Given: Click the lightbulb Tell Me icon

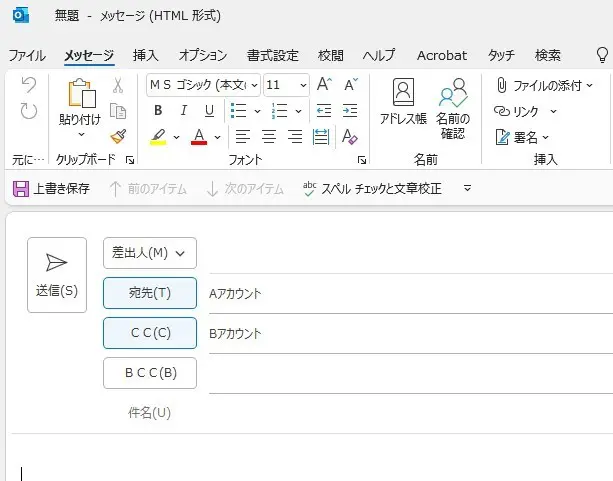Looking at the screenshot, I should [x=602, y=55].
